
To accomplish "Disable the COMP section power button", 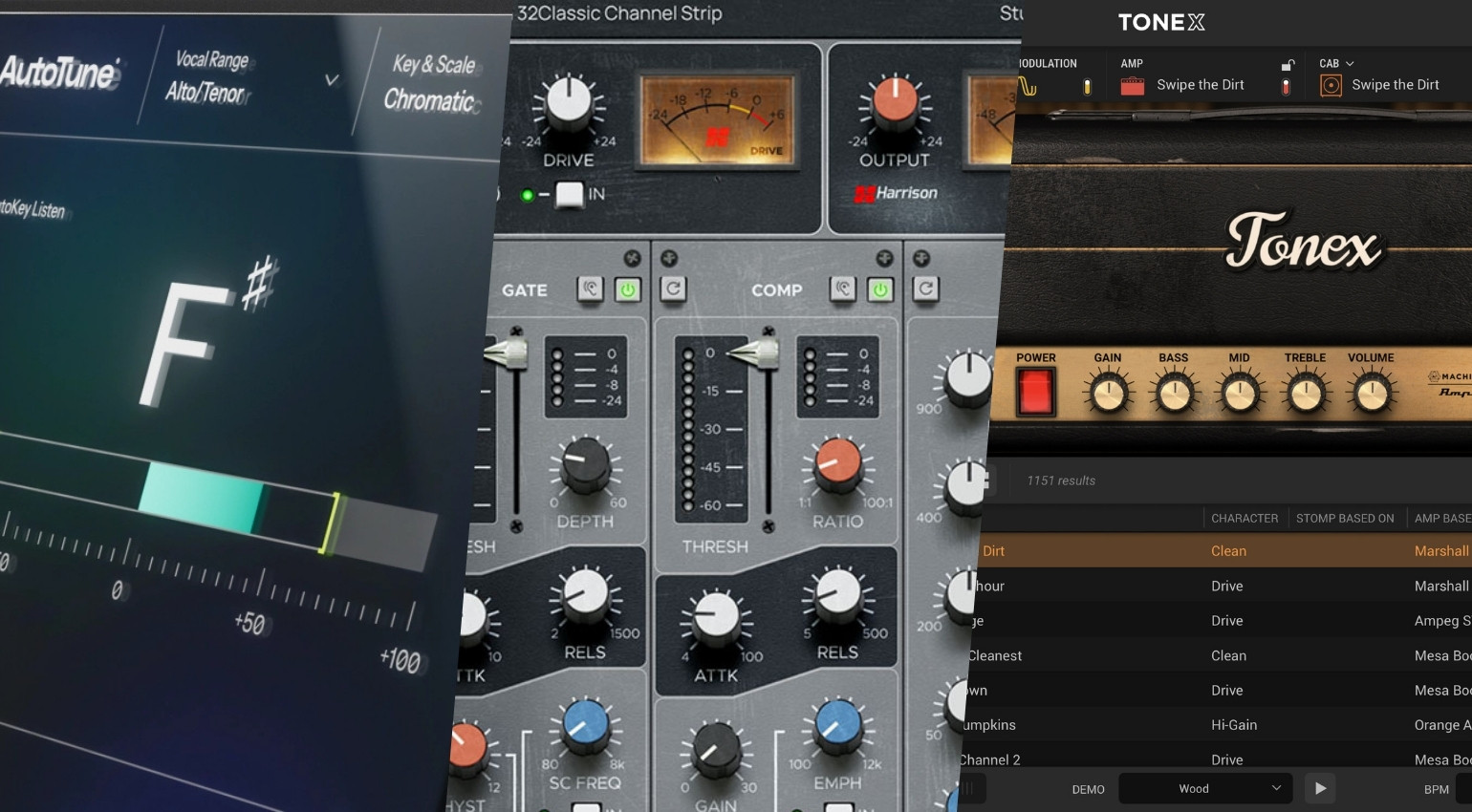I will (x=880, y=289).
